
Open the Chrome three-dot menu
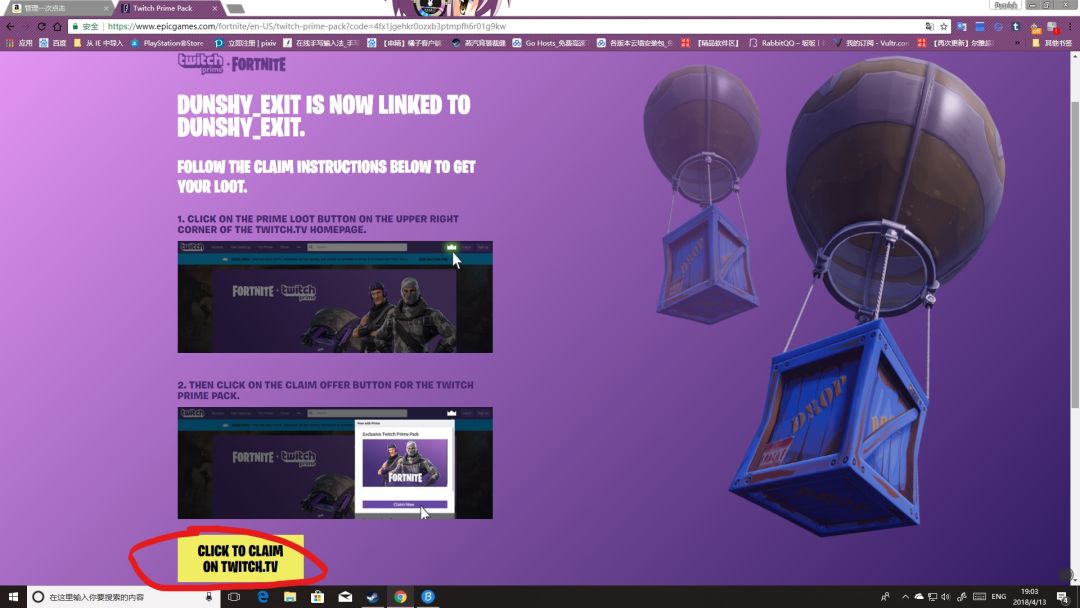[x=1070, y=27]
